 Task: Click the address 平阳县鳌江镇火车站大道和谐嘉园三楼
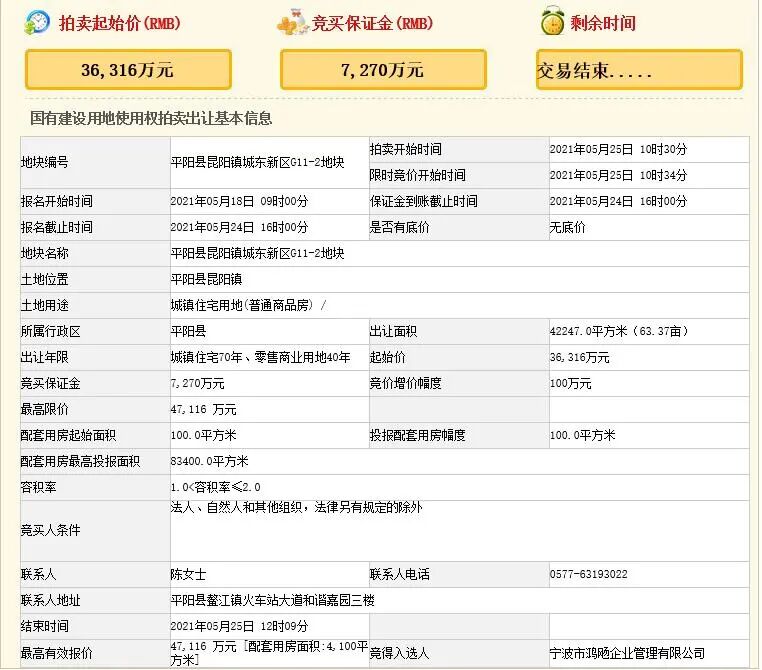273,601
